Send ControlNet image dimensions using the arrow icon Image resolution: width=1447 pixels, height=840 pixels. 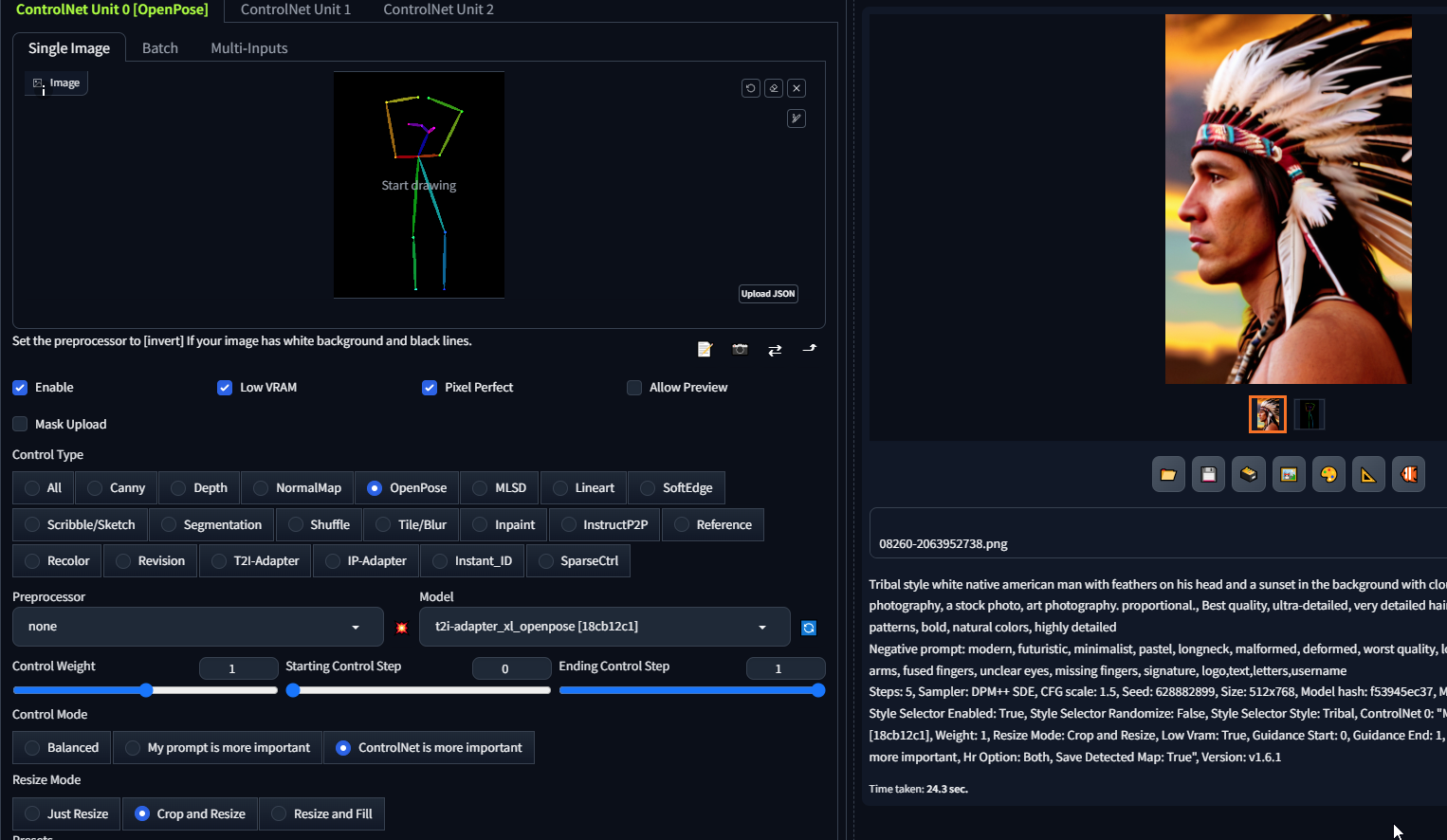(x=809, y=349)
